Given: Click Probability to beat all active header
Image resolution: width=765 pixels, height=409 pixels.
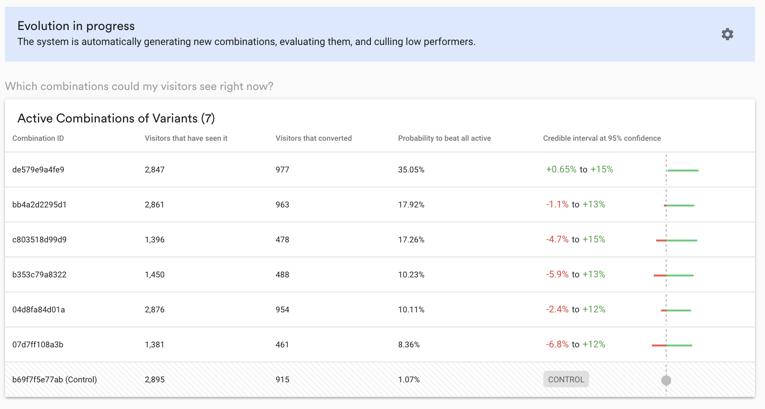Looking at the screenshot, I should 444,138.
